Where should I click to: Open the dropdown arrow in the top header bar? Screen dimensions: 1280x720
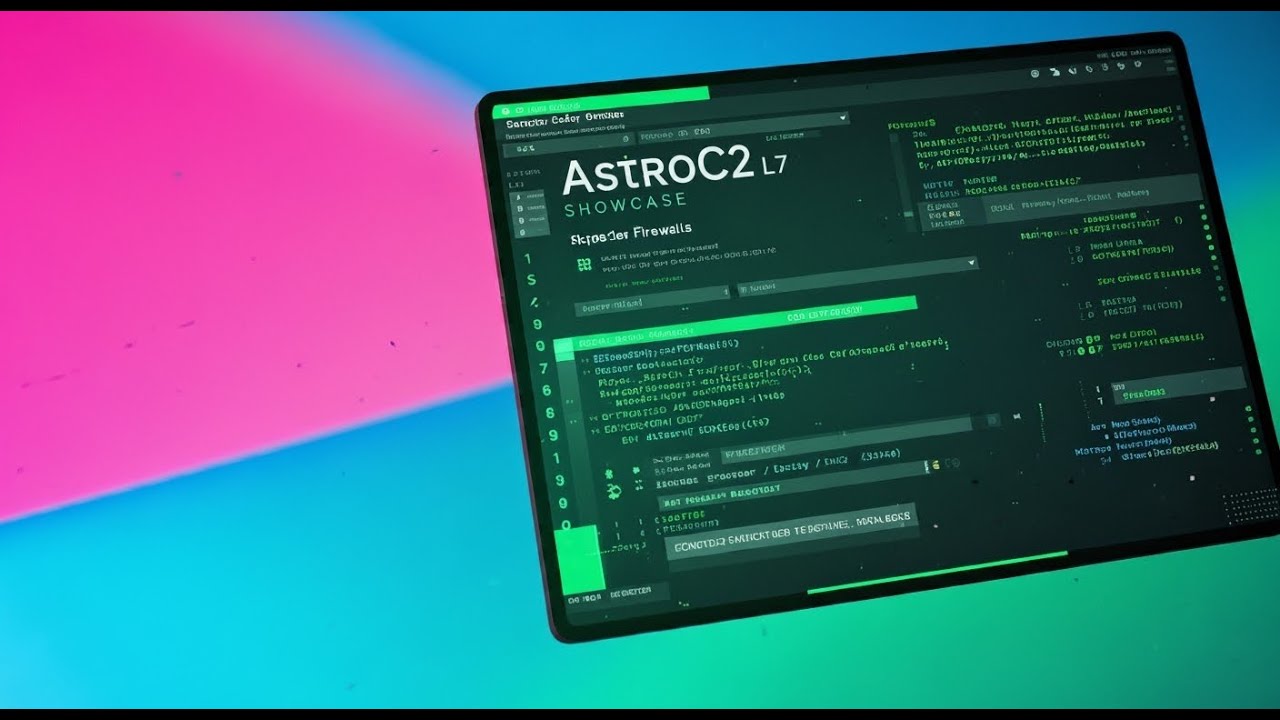[843, 117]
